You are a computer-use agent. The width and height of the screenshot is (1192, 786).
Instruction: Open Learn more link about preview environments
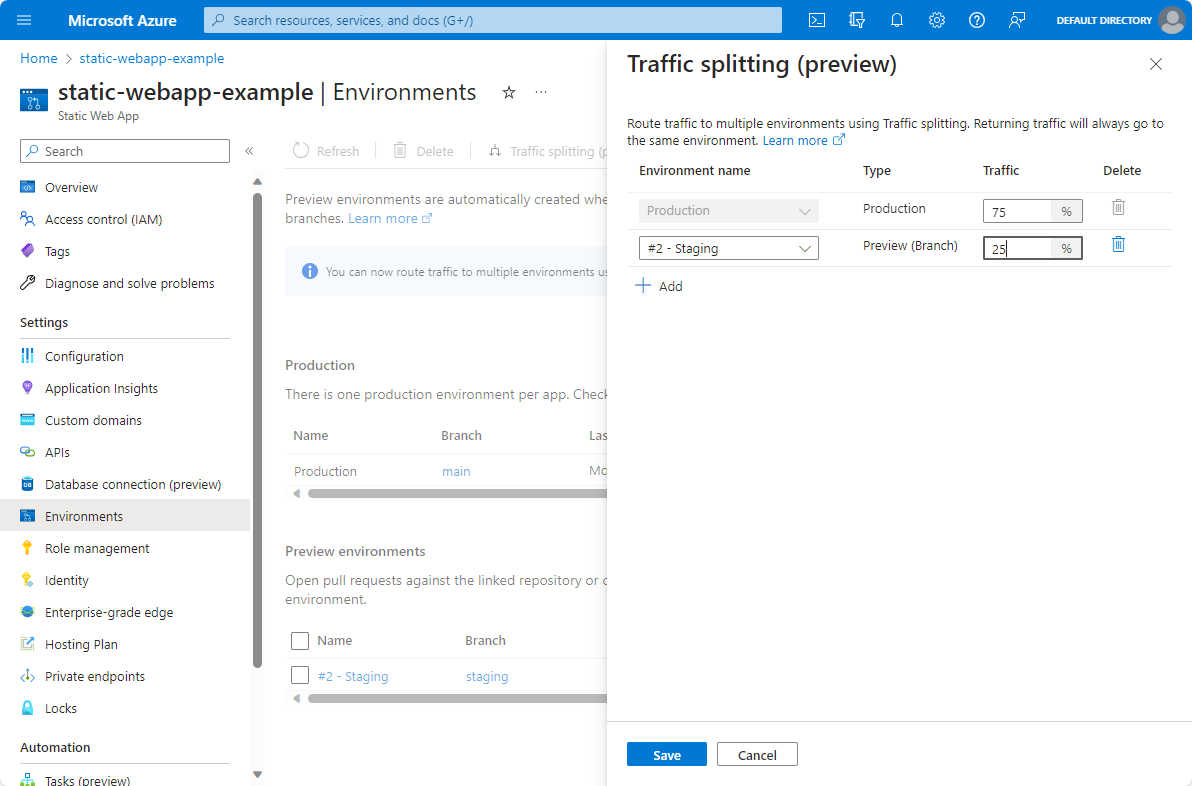pyautogui.click(x=390, y=218)
